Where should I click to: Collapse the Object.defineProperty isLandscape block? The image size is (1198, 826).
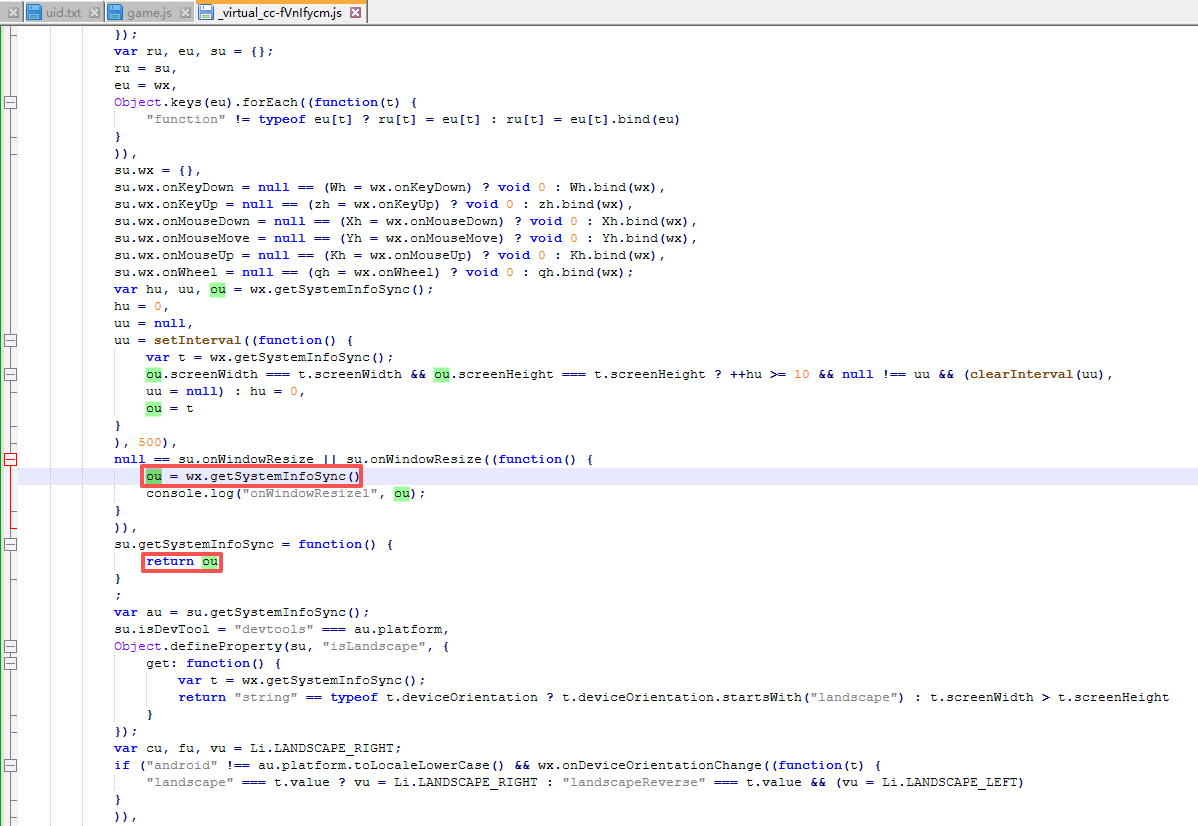pos(11,646)
